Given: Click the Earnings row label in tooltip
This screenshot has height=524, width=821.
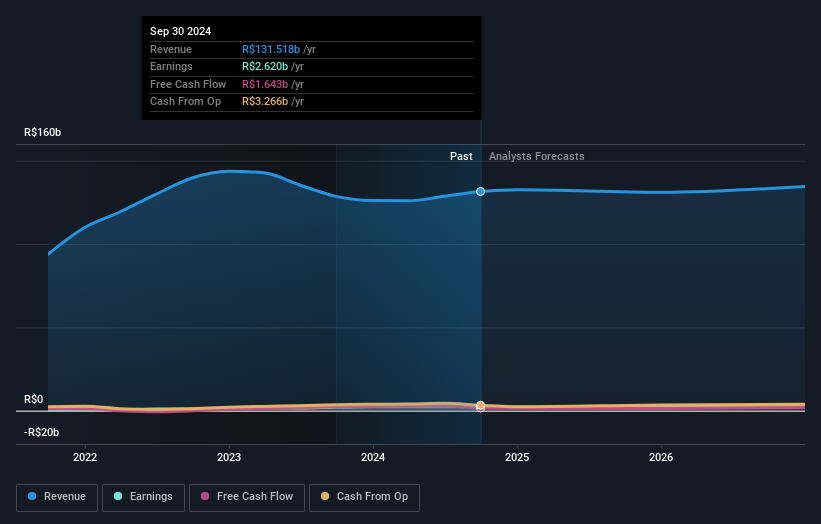Looking at the screenshot, I should [171, 66].
